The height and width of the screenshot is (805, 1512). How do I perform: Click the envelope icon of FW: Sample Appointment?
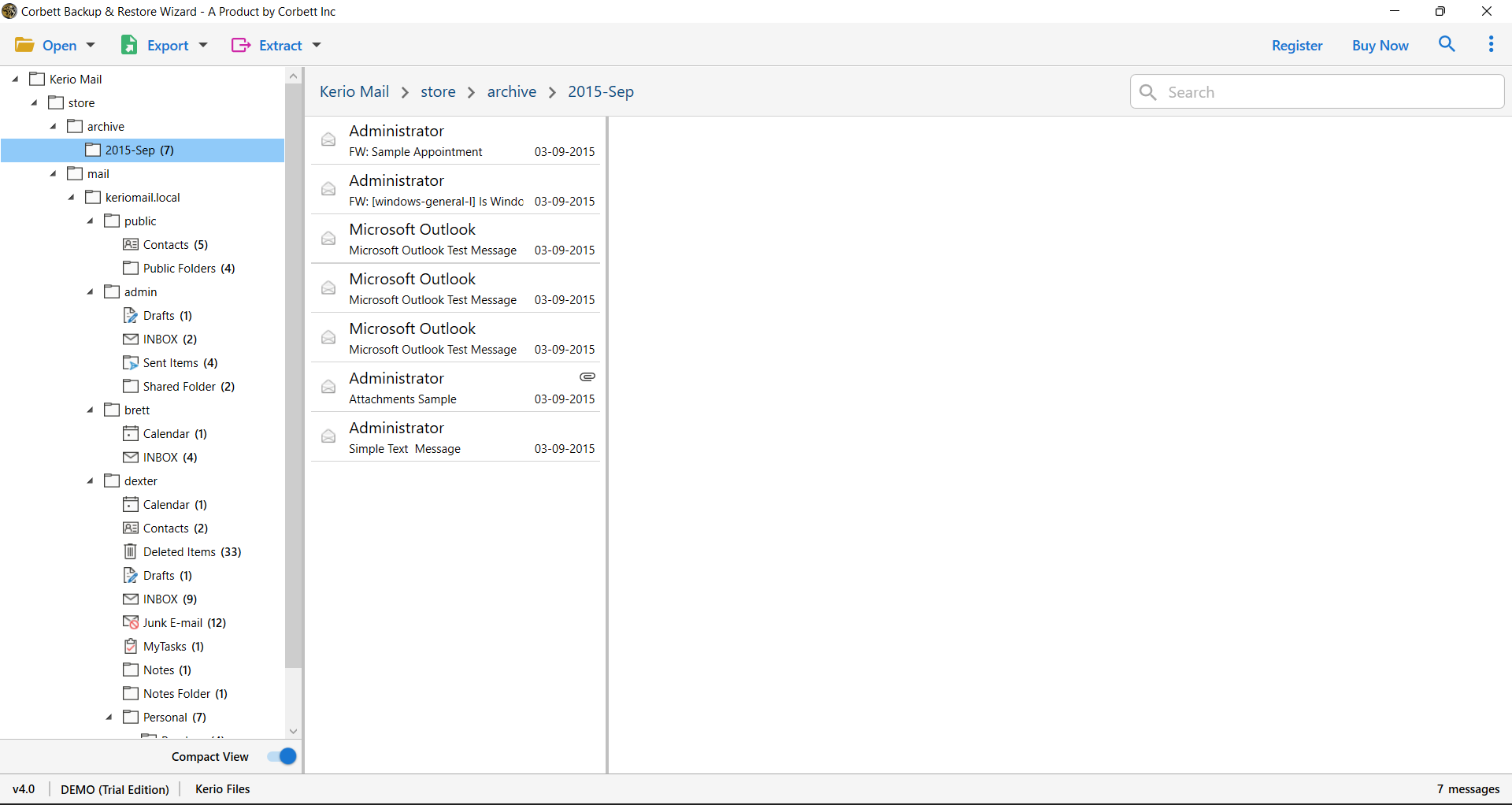[x=328, y=139]
